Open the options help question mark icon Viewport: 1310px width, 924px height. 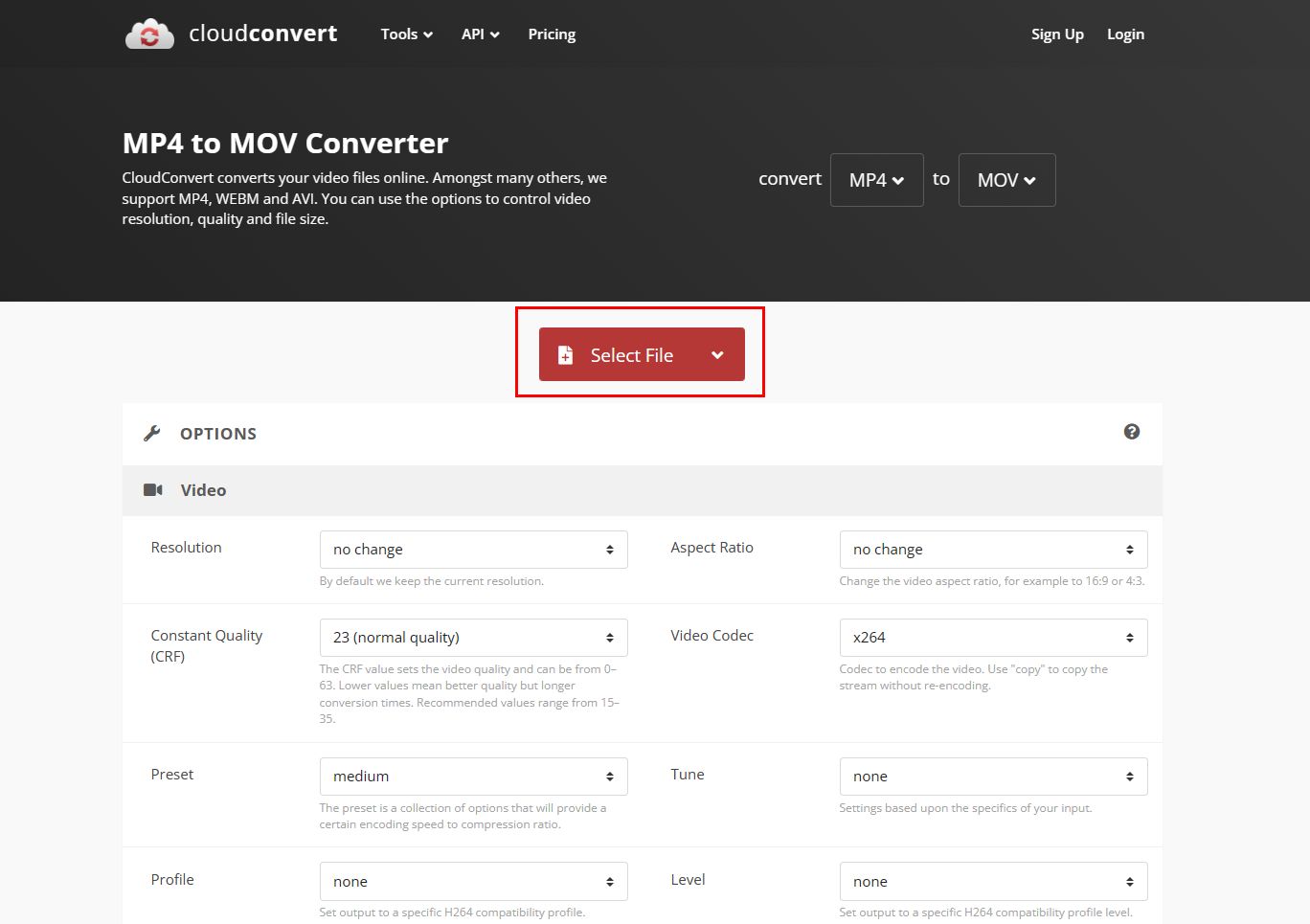click(1132, 432)
